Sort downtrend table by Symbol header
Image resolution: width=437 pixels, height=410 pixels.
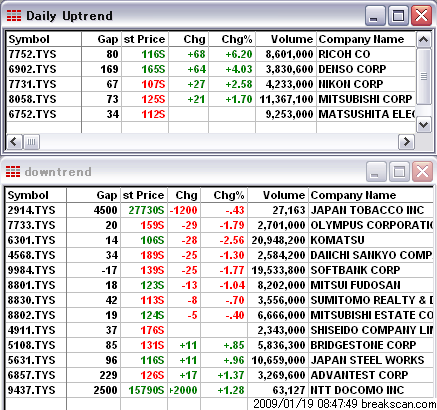(x=36, y=195)
